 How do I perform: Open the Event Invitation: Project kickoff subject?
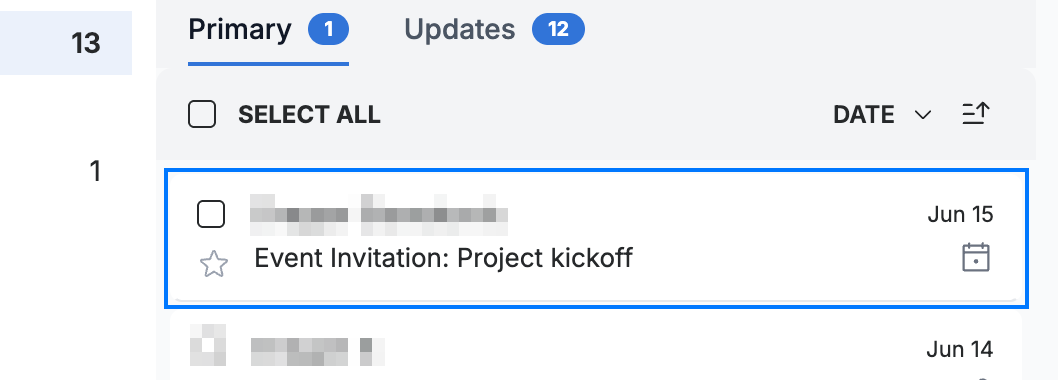click(x=443, y=259)
